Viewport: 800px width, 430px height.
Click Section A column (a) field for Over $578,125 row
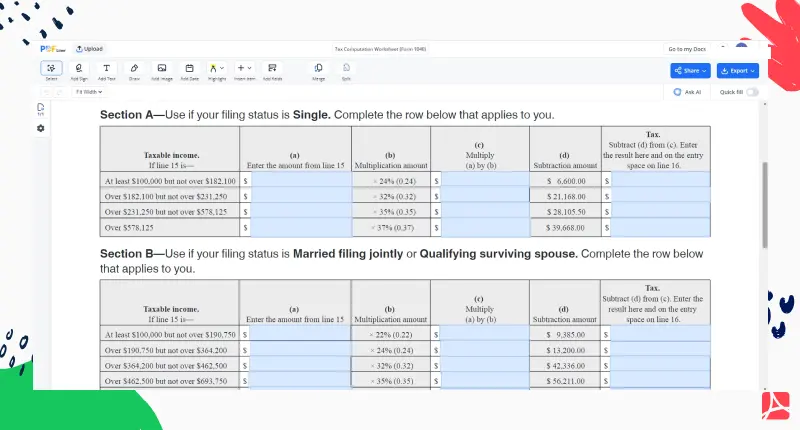coord(301,227)
